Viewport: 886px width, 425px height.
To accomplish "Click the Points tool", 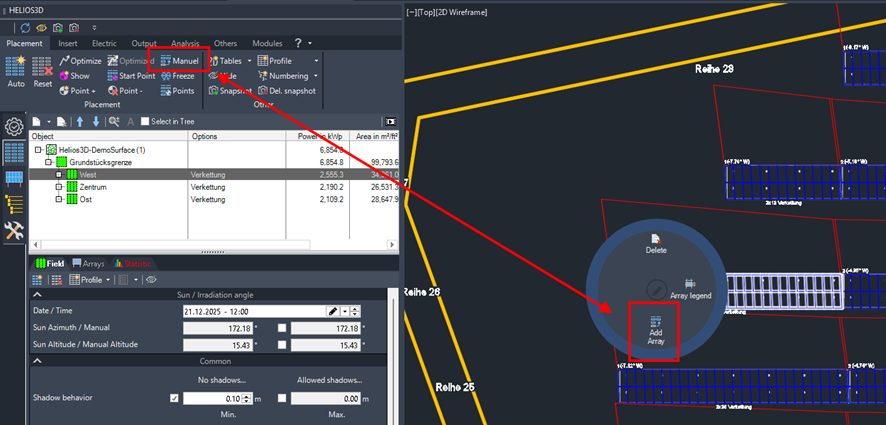I will click(177, 90).
